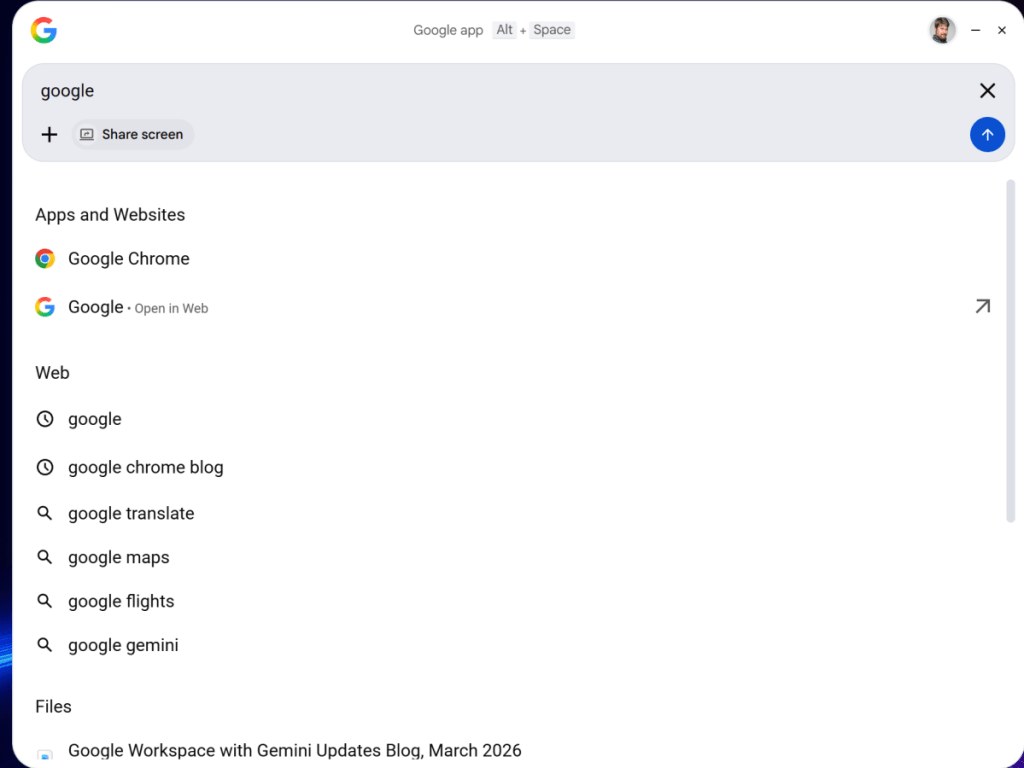Click the vertical scrollbar on results list

tap(1010, 350)
